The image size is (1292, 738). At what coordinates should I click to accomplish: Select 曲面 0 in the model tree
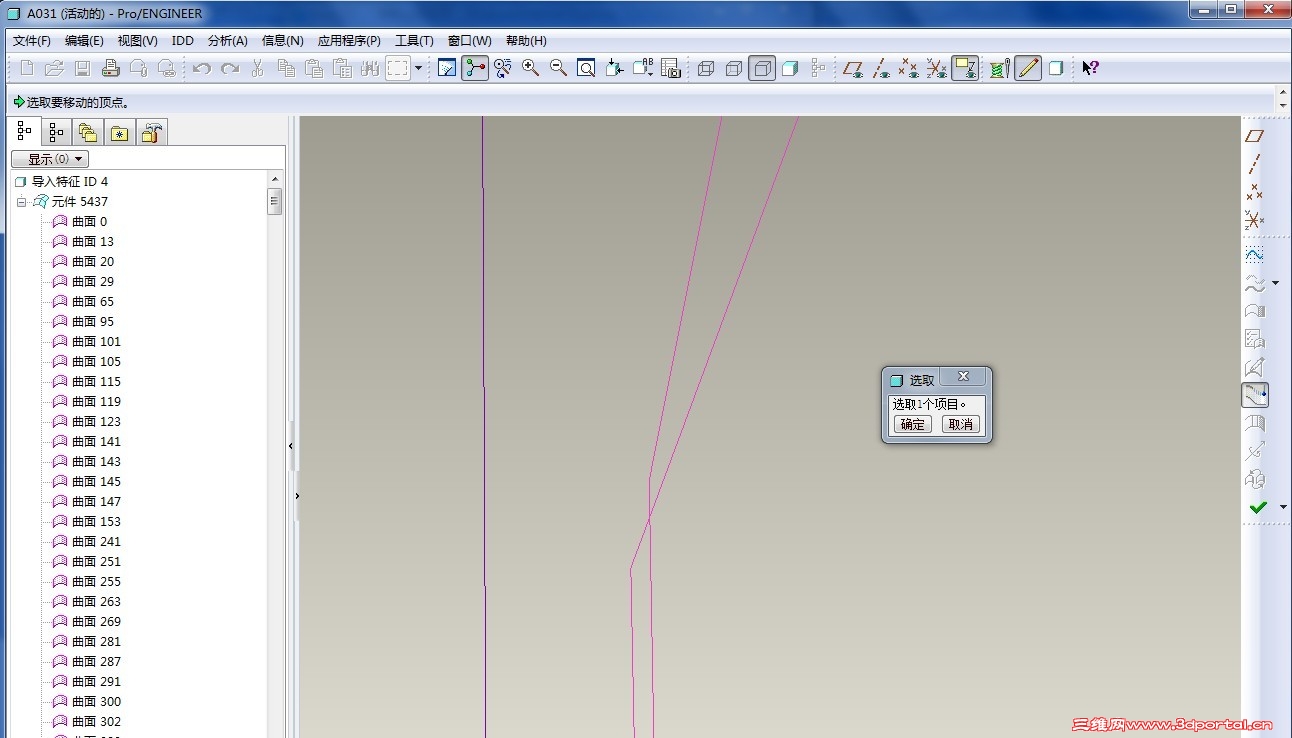pos(89,222)
